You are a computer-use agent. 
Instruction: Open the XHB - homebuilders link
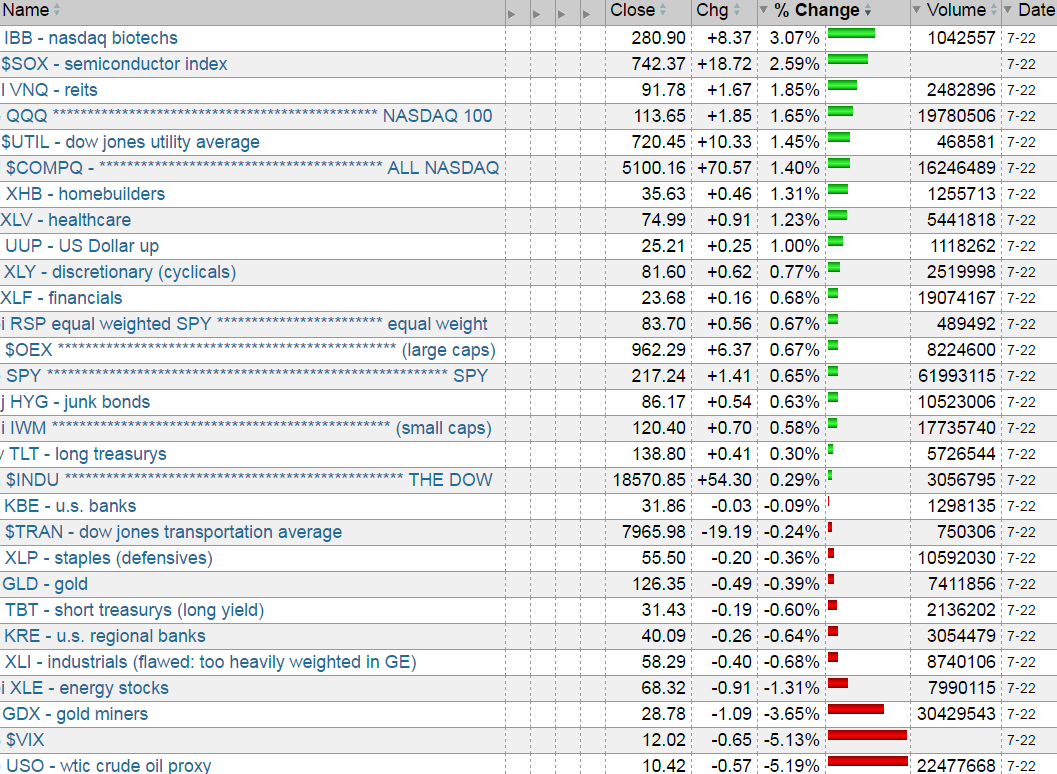[x=86, y=194]
